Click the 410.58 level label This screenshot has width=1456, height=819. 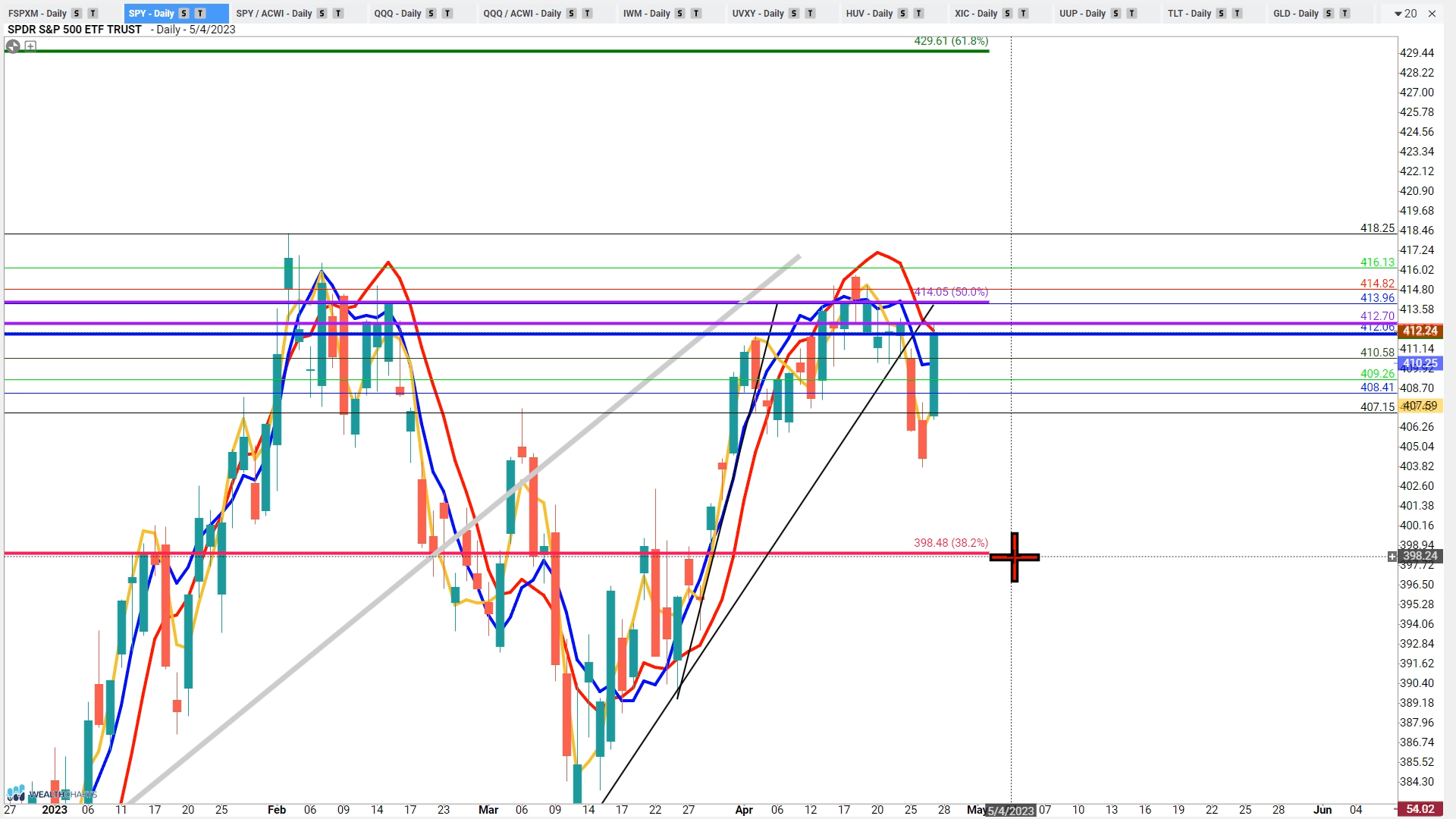pos(1377,353)
